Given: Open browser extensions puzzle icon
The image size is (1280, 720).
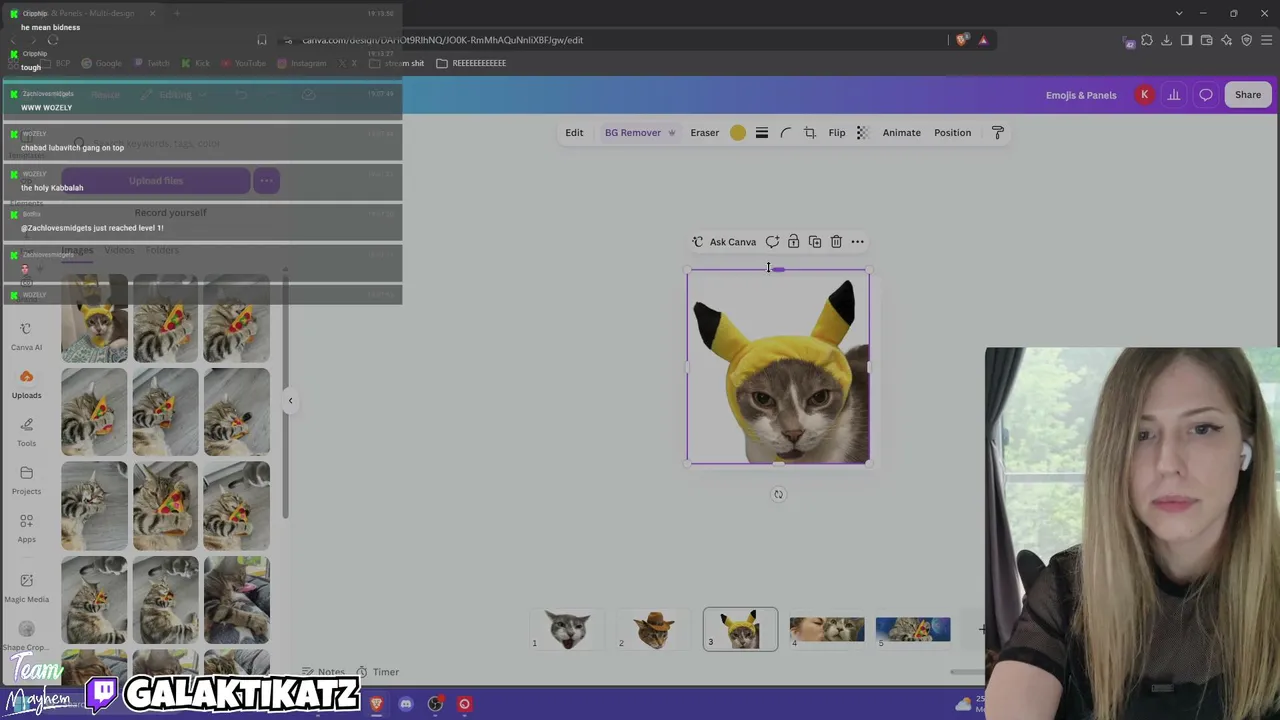Looking at the screenshot, I should coord(1147,40).
